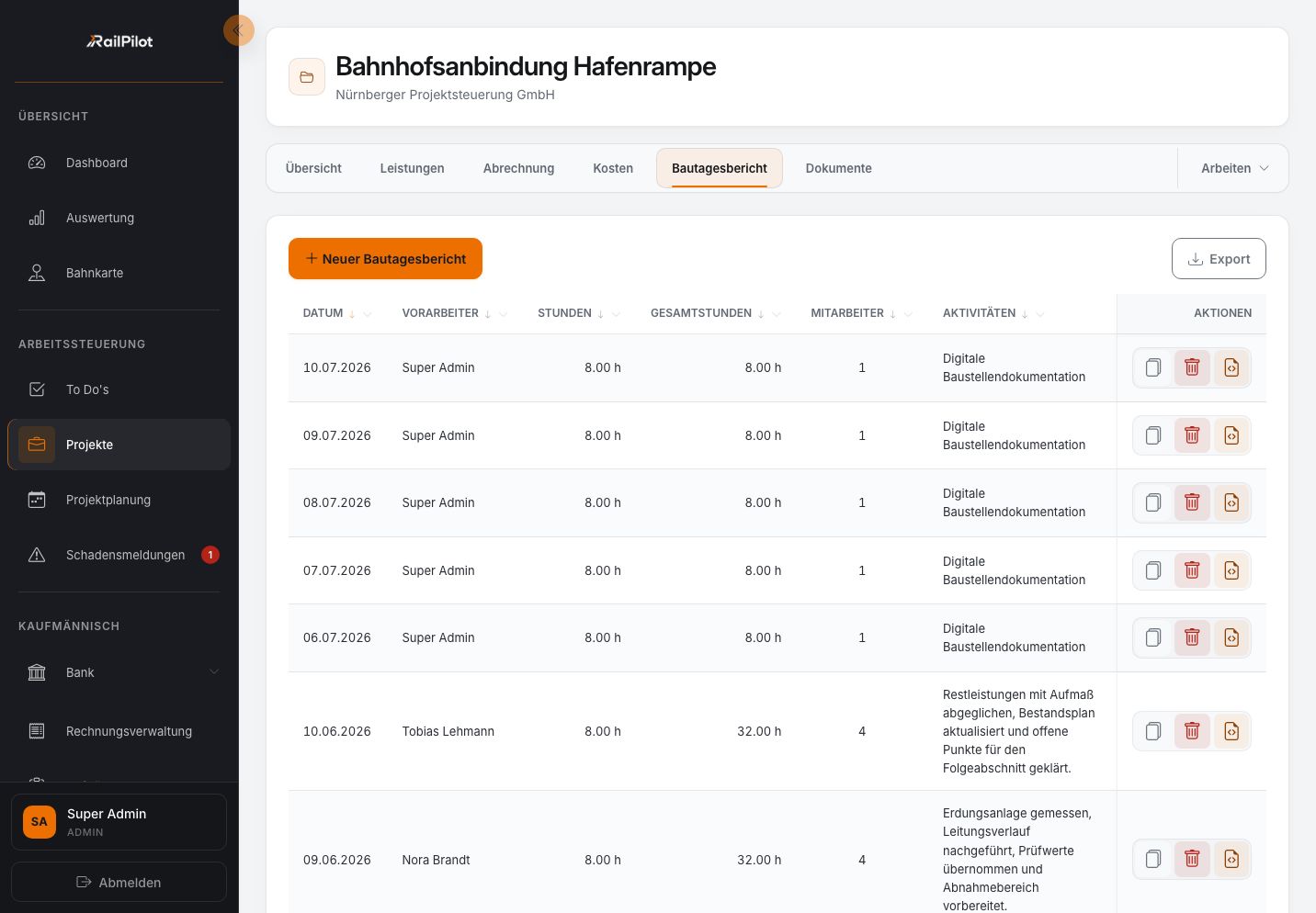Copy the 09.06.2026 Nora Brandt report
Screen dimensions: 1316x913
click(x=1152, y=859)
